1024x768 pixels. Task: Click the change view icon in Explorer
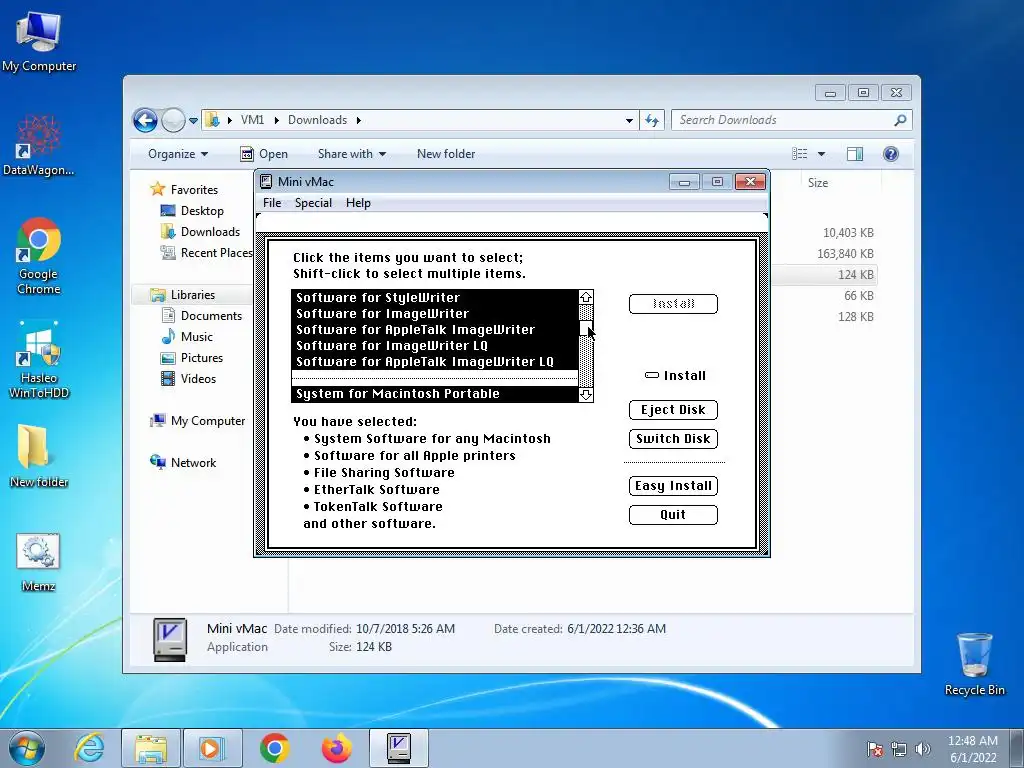pyautogui.click(x=800, y=154)
